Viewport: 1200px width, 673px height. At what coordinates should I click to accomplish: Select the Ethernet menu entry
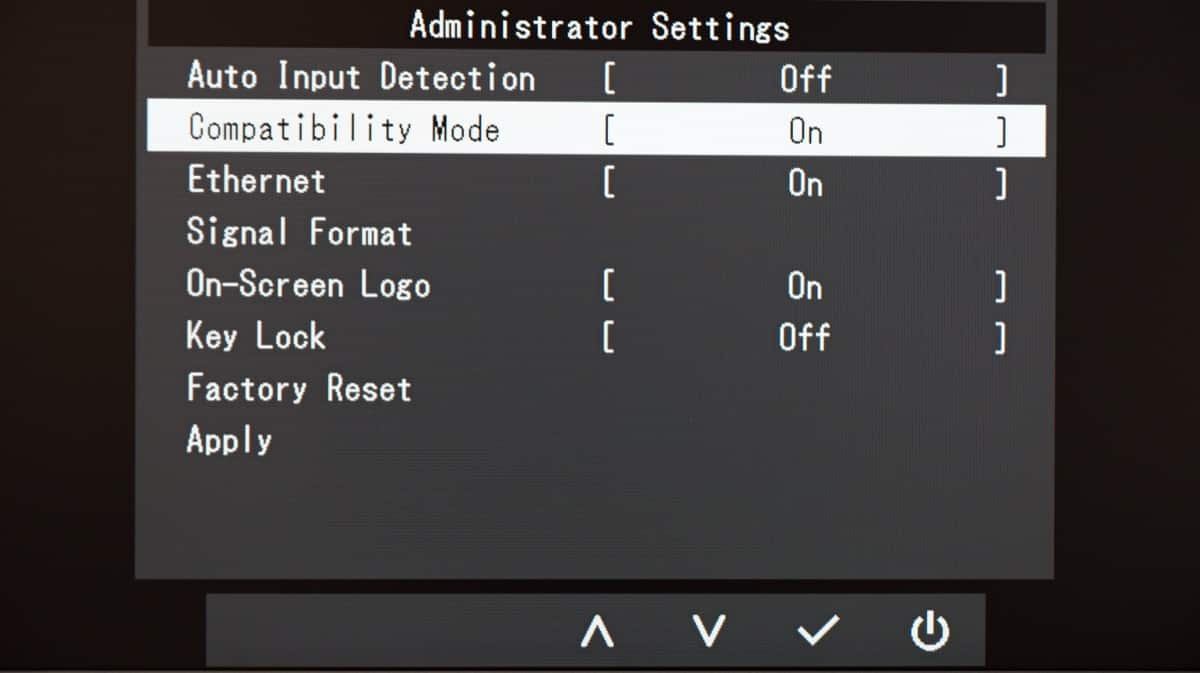255,181
